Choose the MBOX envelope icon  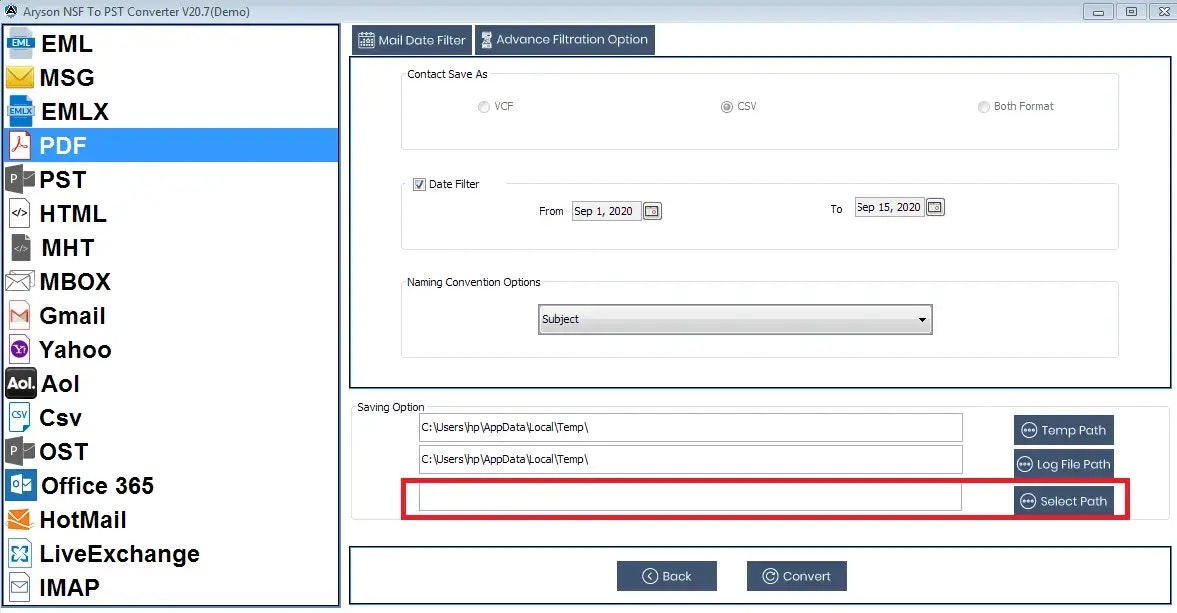pyautogui.click(x=20, y=281)
